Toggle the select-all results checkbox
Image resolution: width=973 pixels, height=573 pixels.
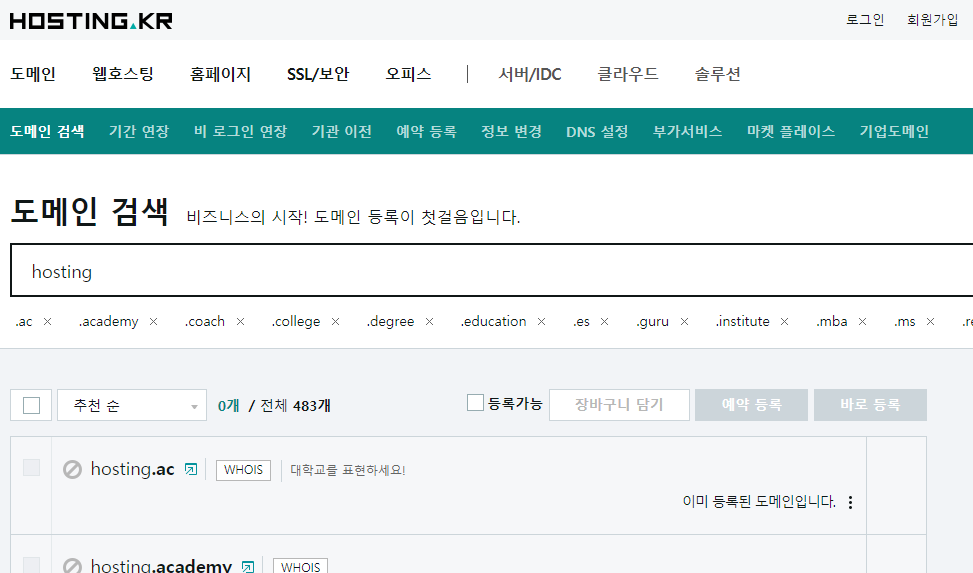31,405
